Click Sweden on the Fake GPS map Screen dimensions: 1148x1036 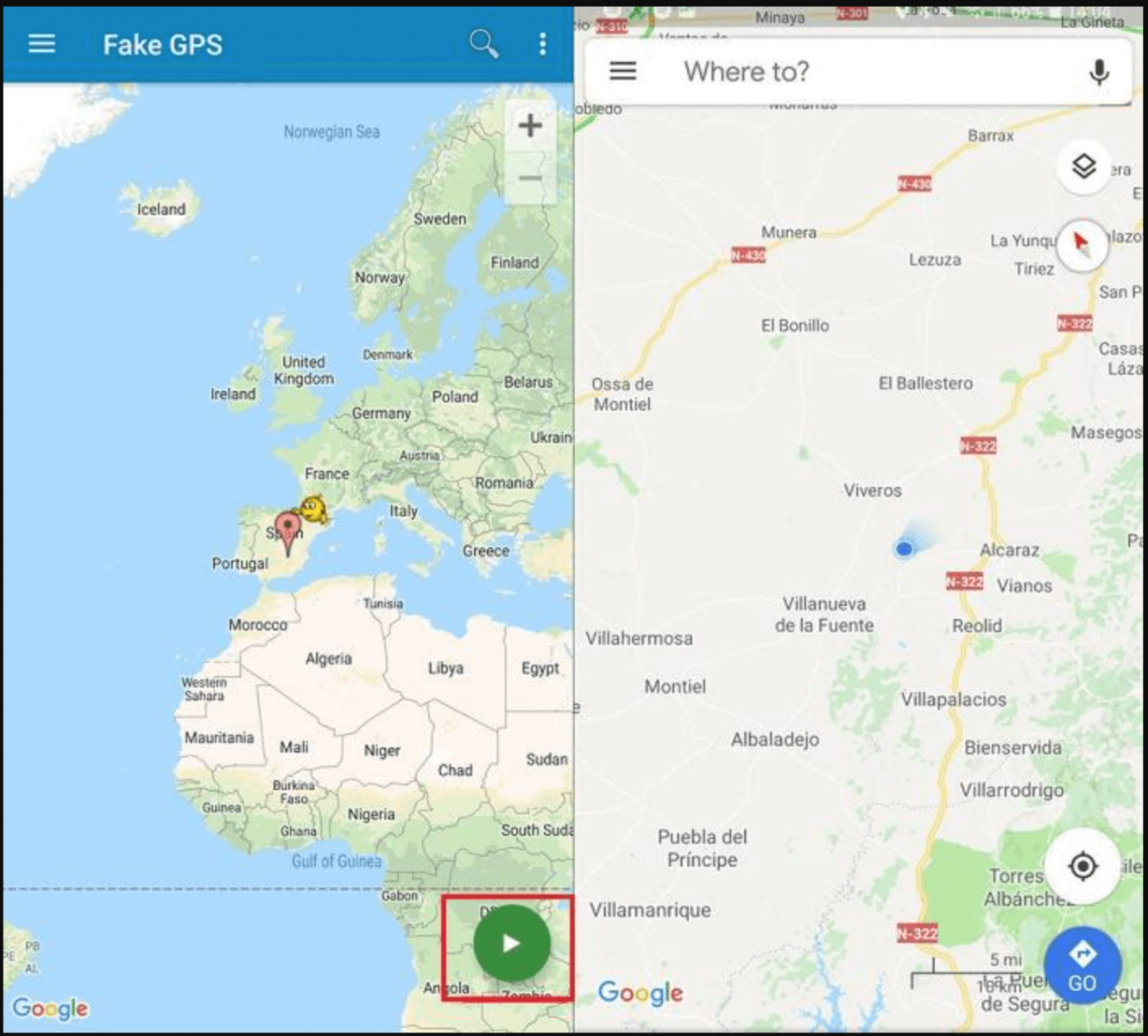coord(439,219)
